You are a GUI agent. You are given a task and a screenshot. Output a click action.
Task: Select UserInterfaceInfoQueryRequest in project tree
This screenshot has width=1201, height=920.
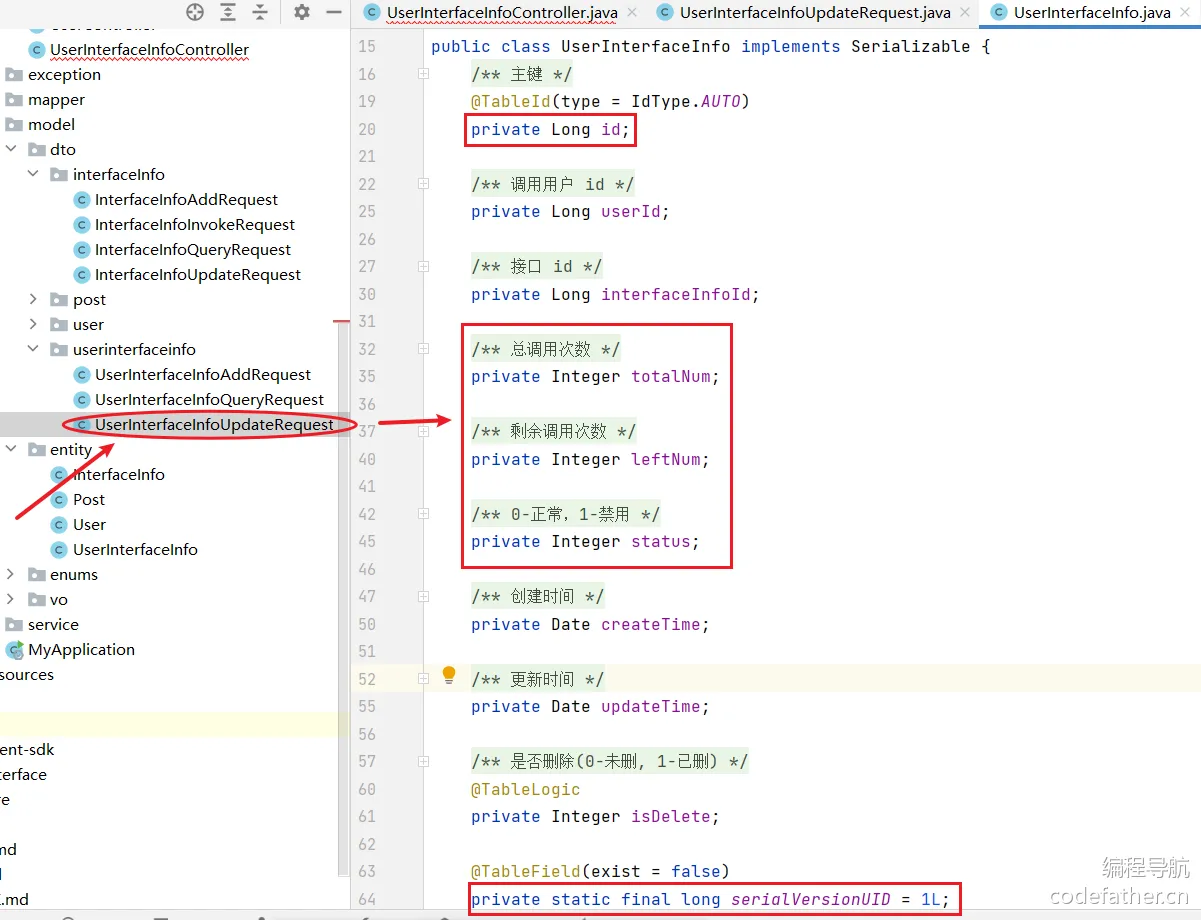209,400
